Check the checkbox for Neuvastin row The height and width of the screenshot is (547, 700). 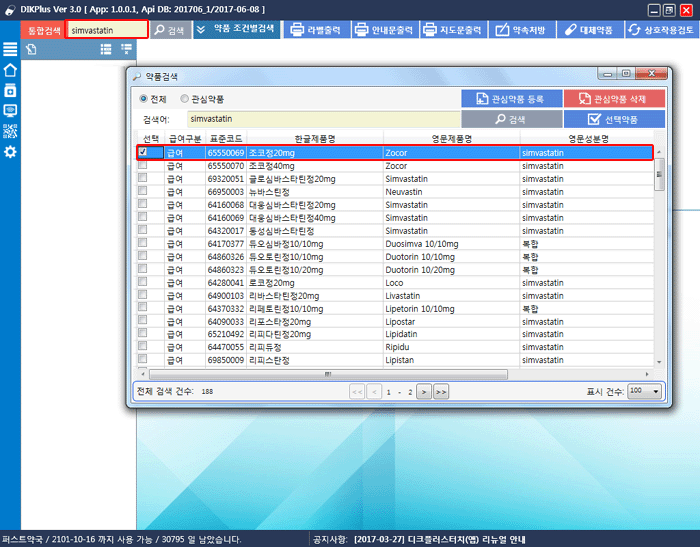coord(143,191)
